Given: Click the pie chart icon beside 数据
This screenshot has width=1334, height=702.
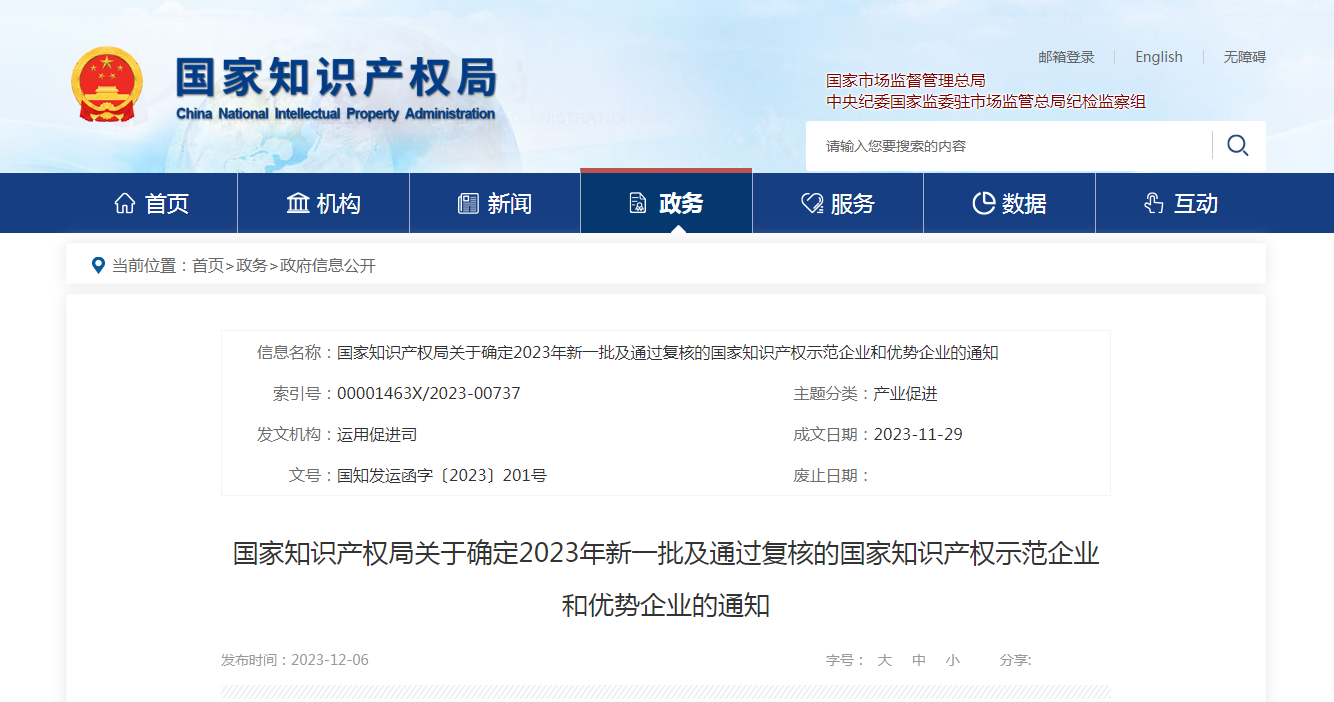Looking at the screenshot, I should 983,204.
